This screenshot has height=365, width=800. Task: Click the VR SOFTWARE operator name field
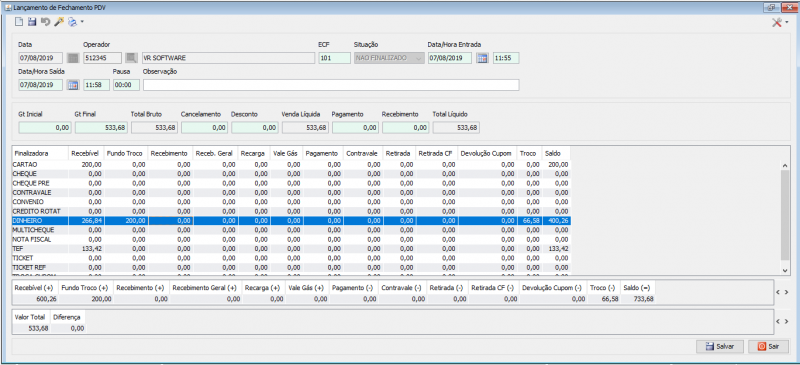pyautogui.click(x=228, y=58)
